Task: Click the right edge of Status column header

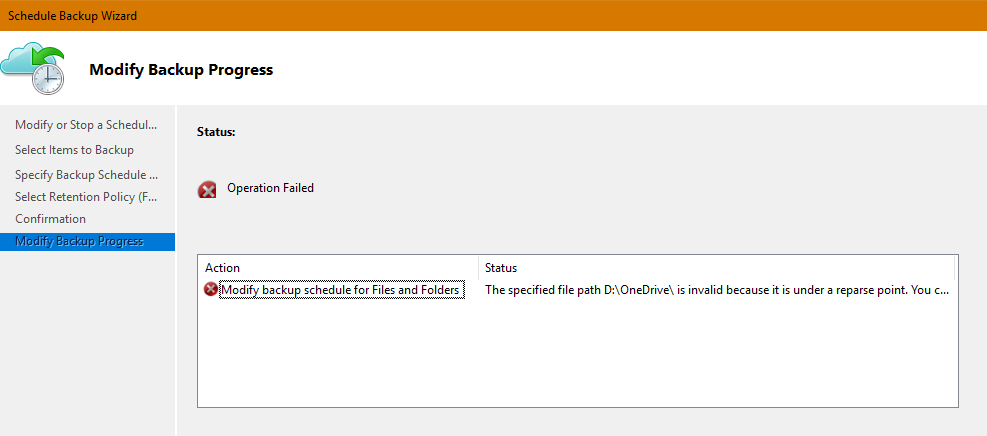Action: coord(954,268)
